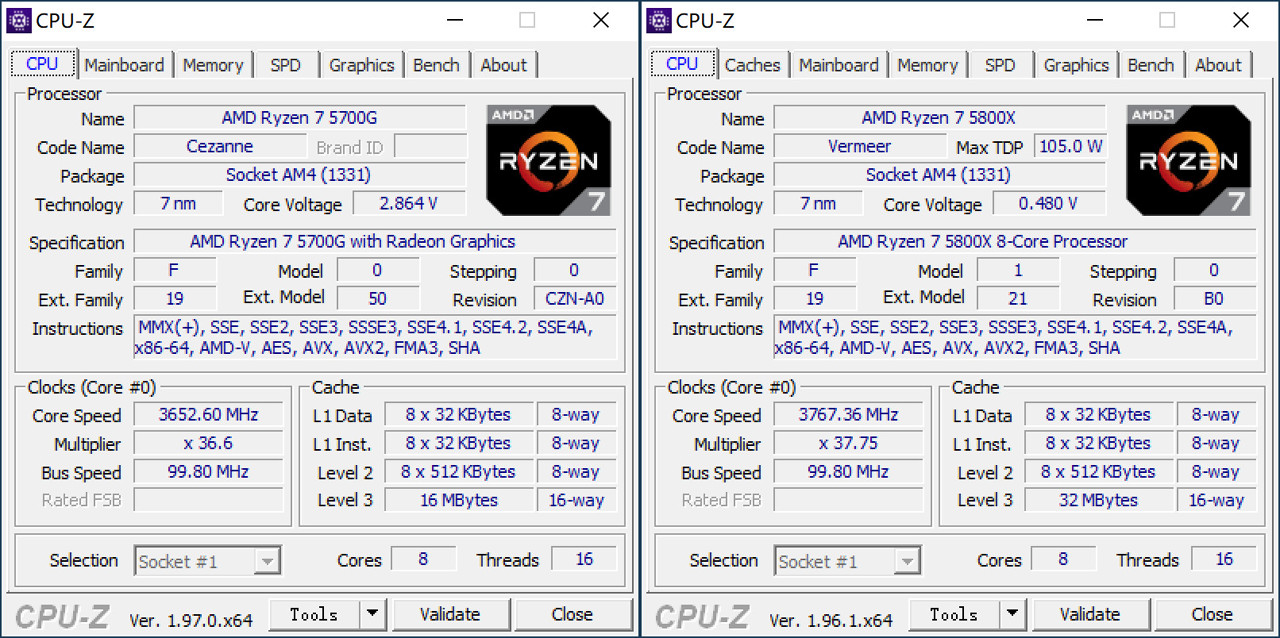The height and width of the screenshot is (638, 1280).
Task: Open About tab in left window
Action: (x=503, y=65)
